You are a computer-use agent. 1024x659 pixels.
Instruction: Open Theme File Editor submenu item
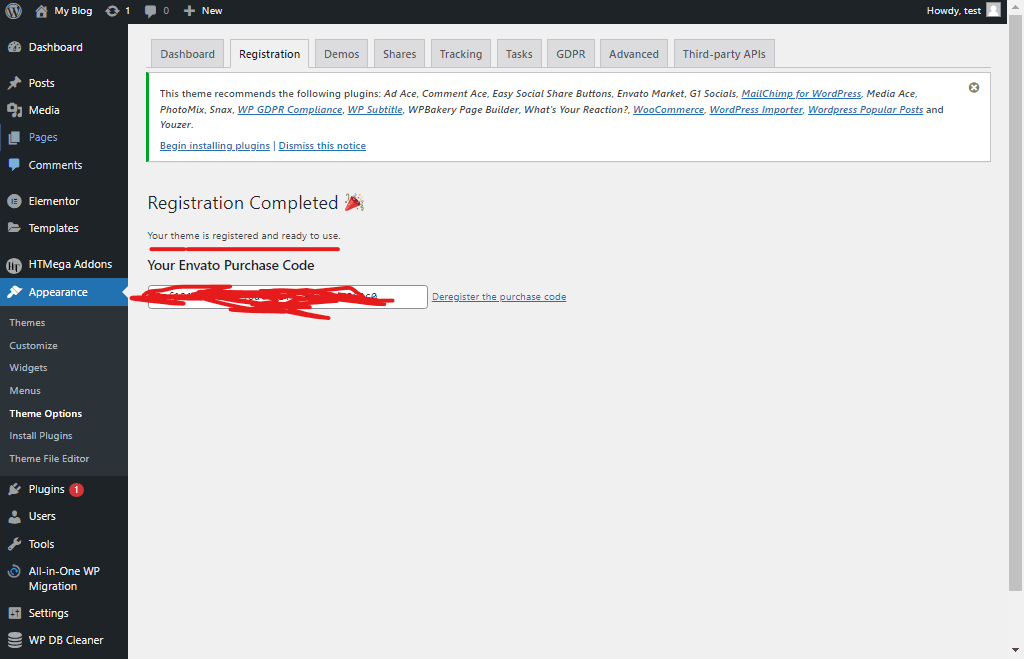click(49, 458)
